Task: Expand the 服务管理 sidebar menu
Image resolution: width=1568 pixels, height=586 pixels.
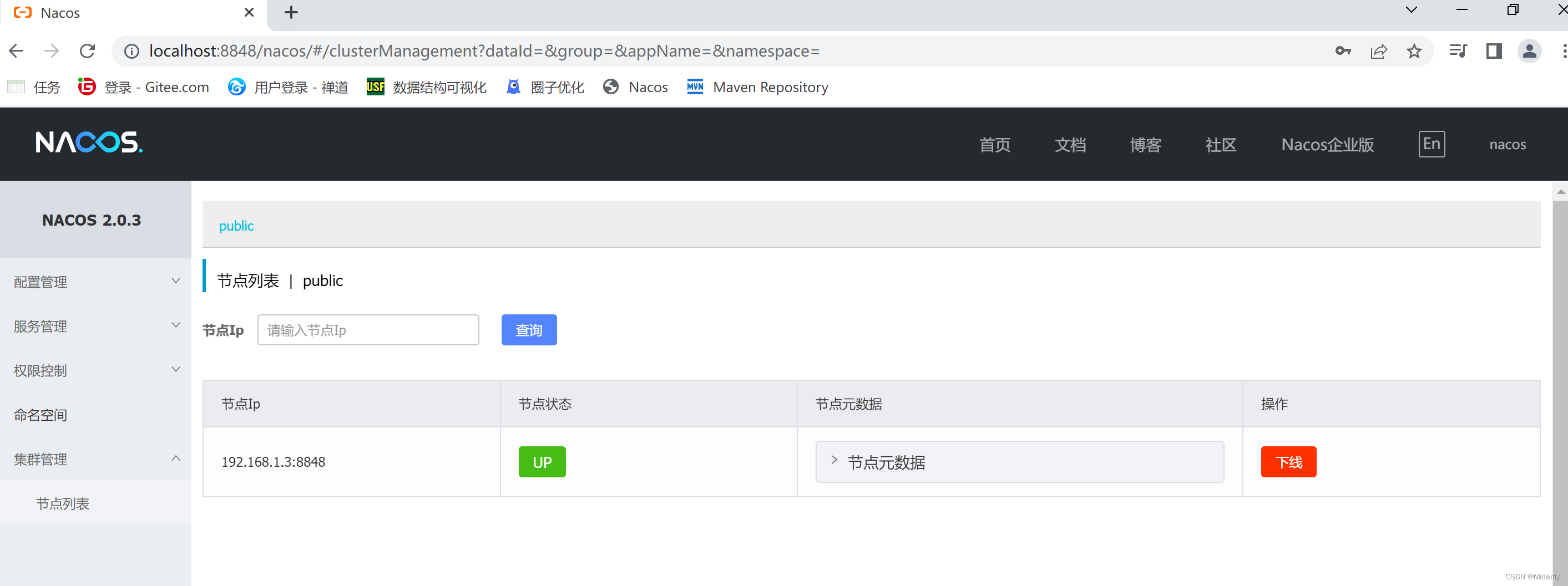Action: point(95,326)
